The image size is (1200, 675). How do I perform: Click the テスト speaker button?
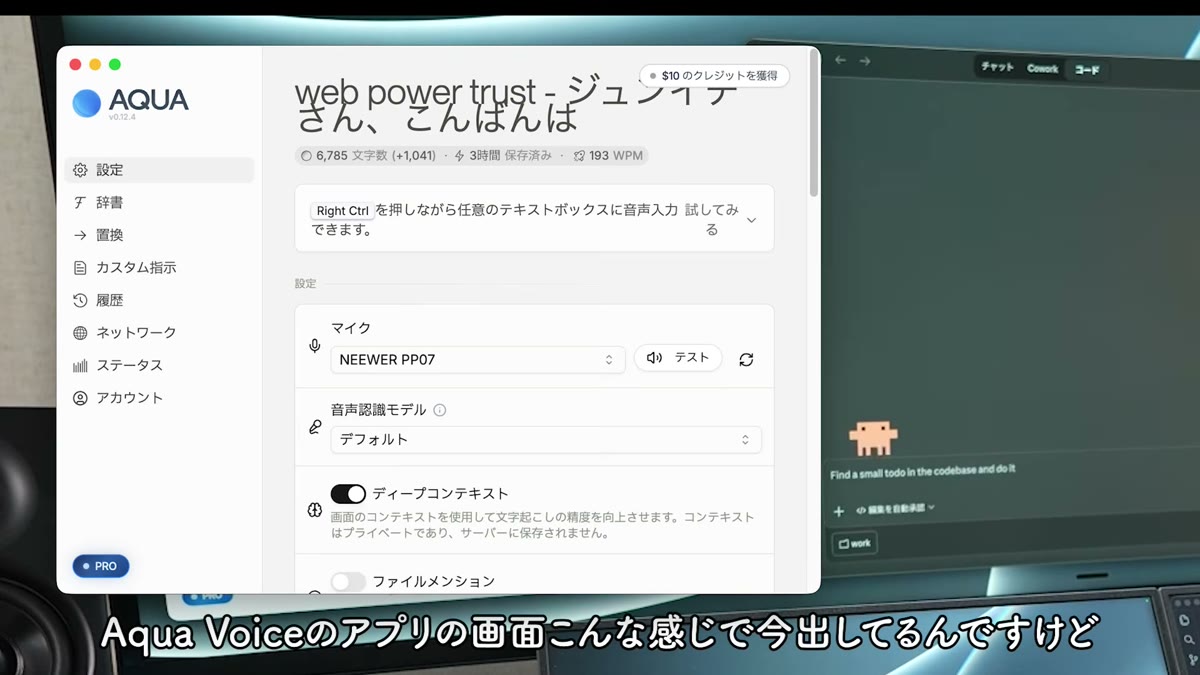[678, 358]
